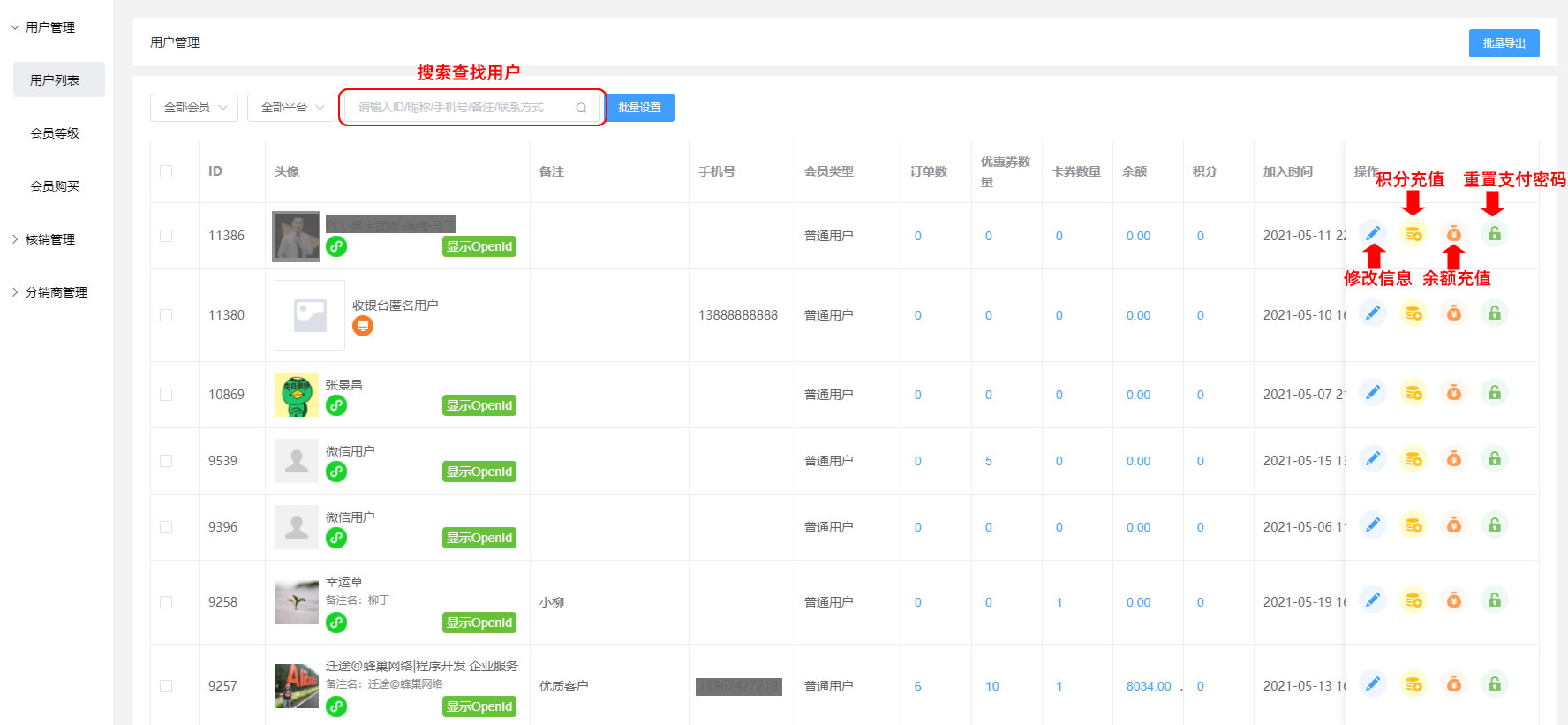The height and width of the screenshot is (725, 1568).
Task: Click orange cashier platform icon for 收银台匿名用户
Action: click(x=363, y=327)
